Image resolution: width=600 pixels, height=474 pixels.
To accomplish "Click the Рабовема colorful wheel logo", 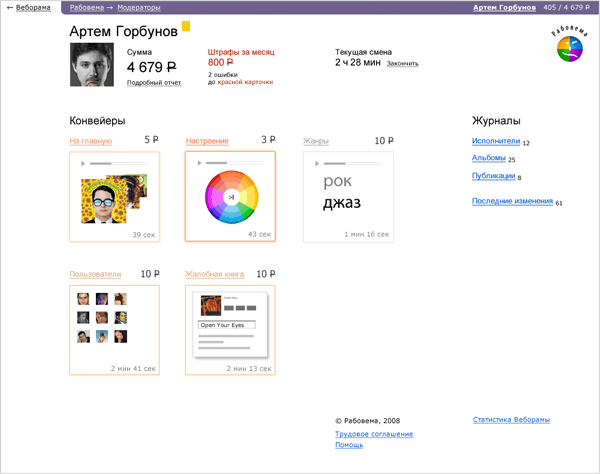I will pyautogui.click(x=567, y=48).
